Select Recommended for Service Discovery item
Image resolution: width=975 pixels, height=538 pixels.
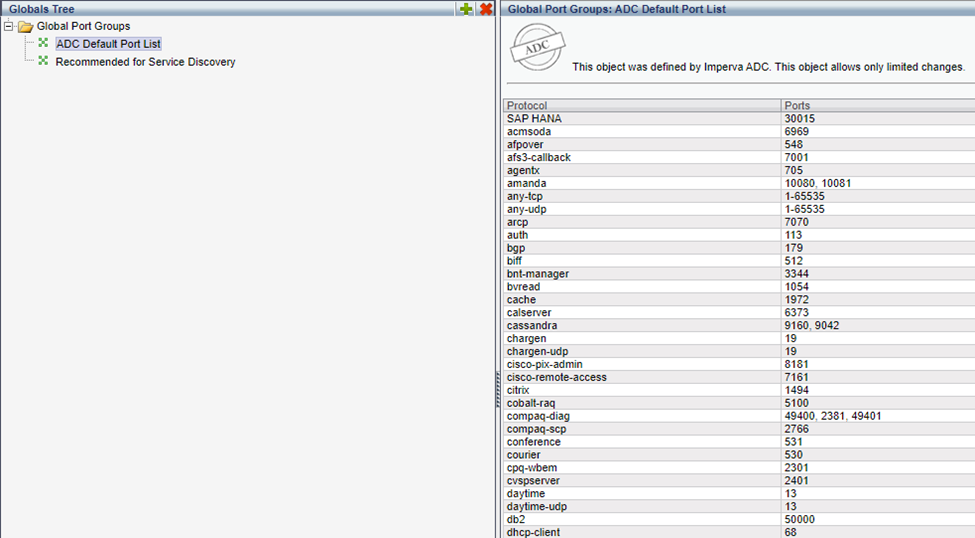point(146,62)
